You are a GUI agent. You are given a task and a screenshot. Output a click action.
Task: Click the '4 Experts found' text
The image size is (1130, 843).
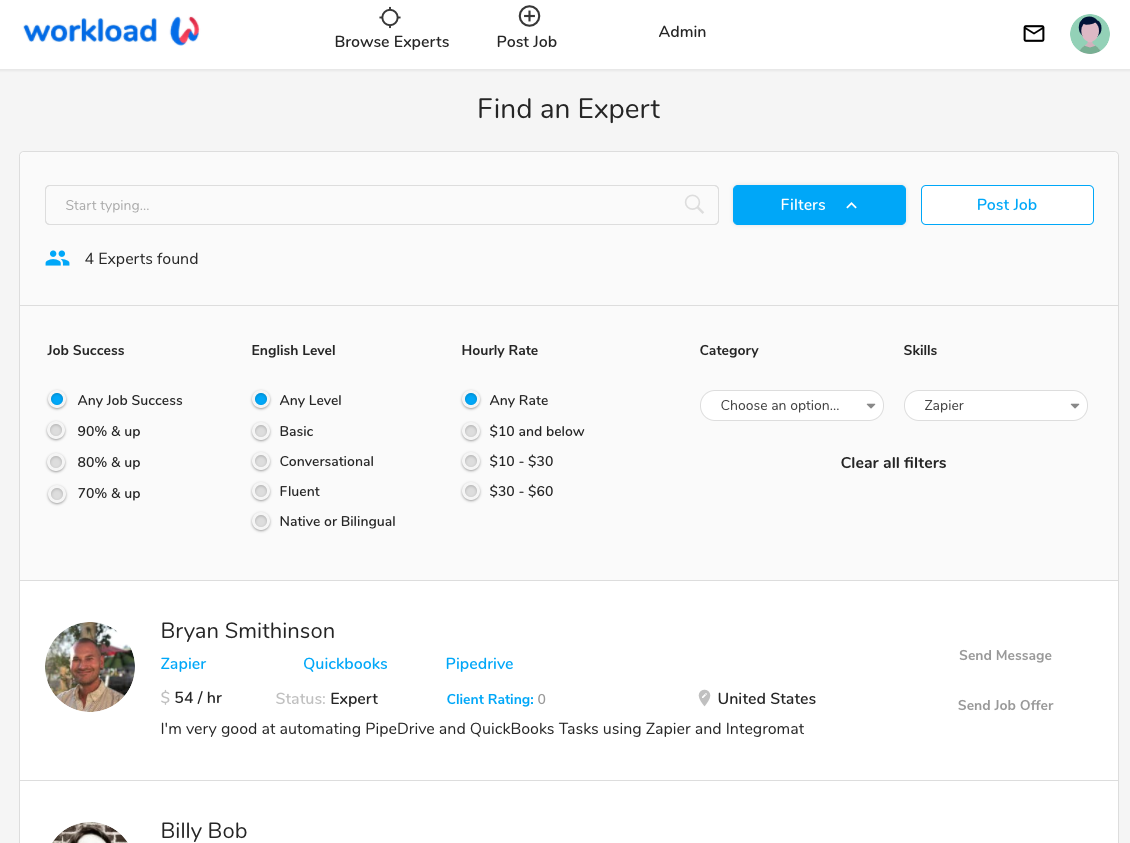click(141, 259)
